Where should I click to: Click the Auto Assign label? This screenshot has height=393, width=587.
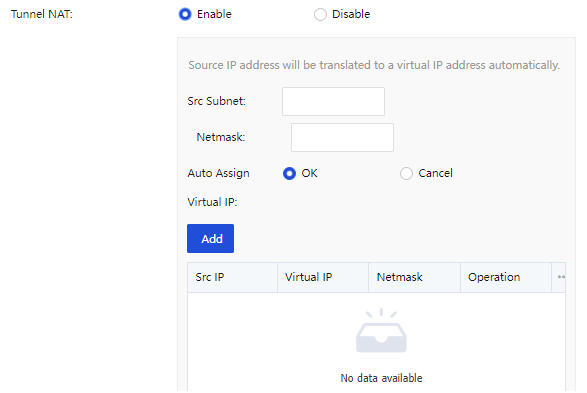219,173
